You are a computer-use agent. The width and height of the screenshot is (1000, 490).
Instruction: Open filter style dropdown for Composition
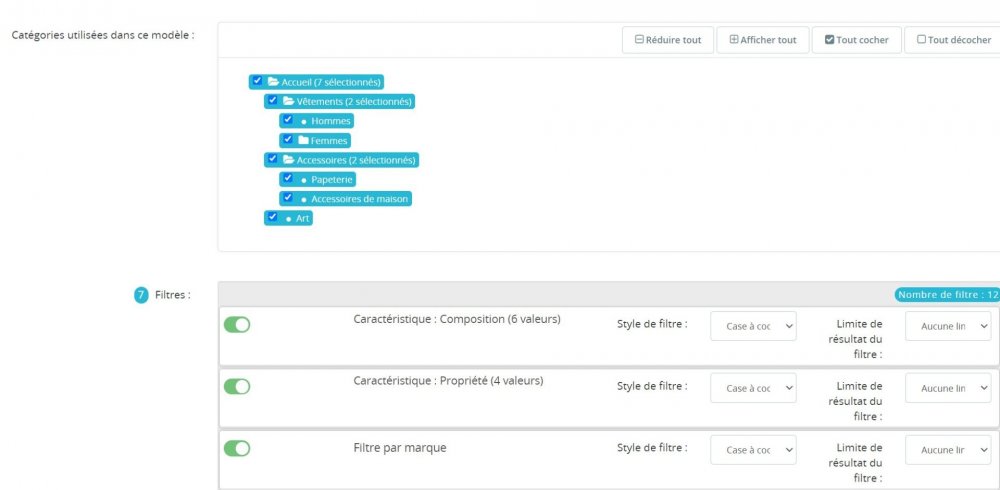click(x=753, y=326)
